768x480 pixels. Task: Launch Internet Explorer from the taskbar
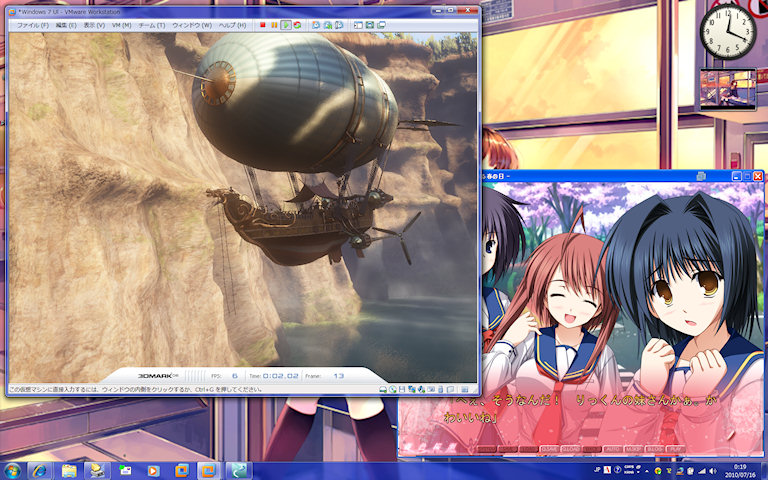tap(40, 471)
